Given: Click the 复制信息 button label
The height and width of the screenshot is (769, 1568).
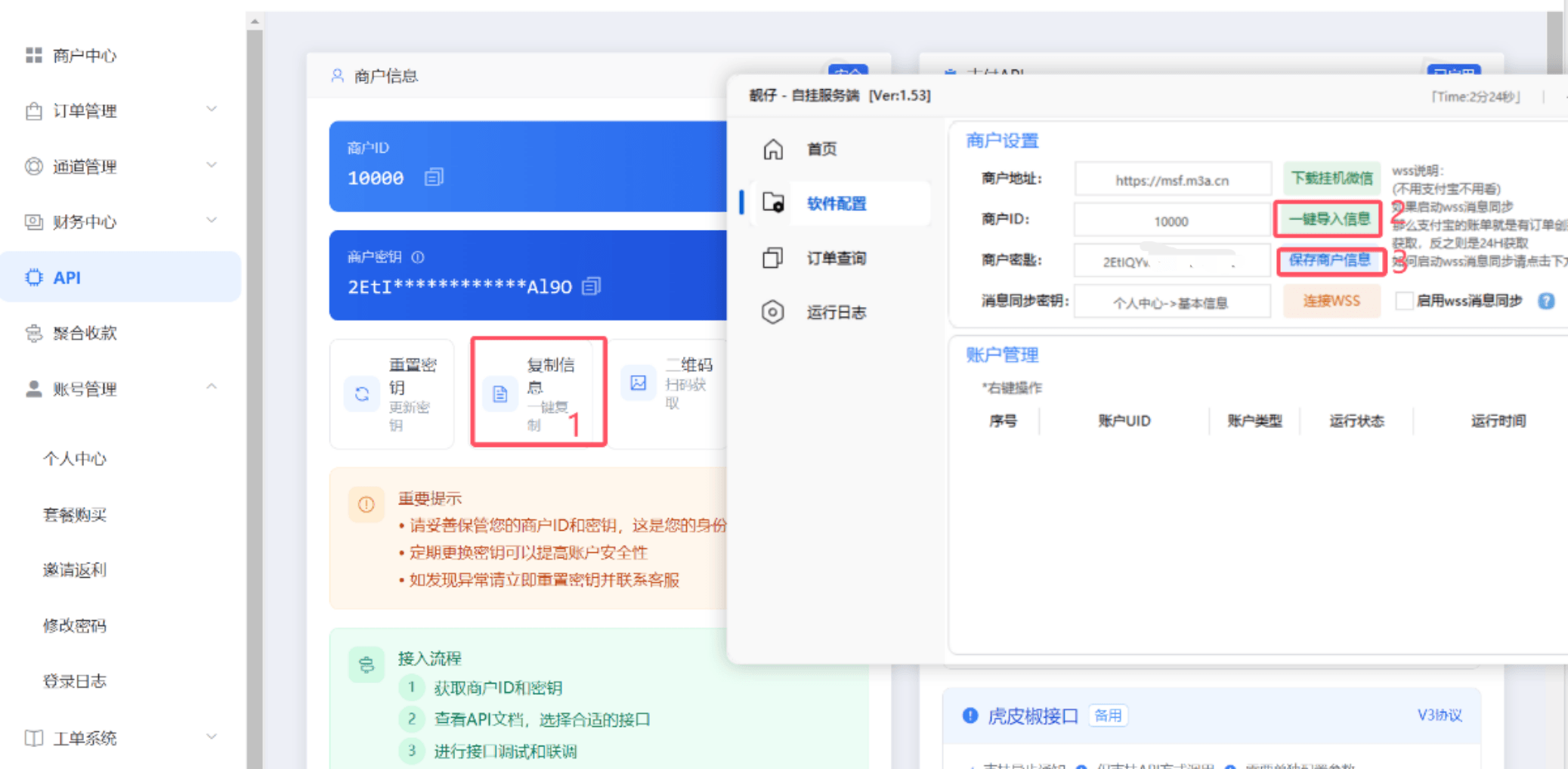Looking at the screenshot, I should (550, 376).
